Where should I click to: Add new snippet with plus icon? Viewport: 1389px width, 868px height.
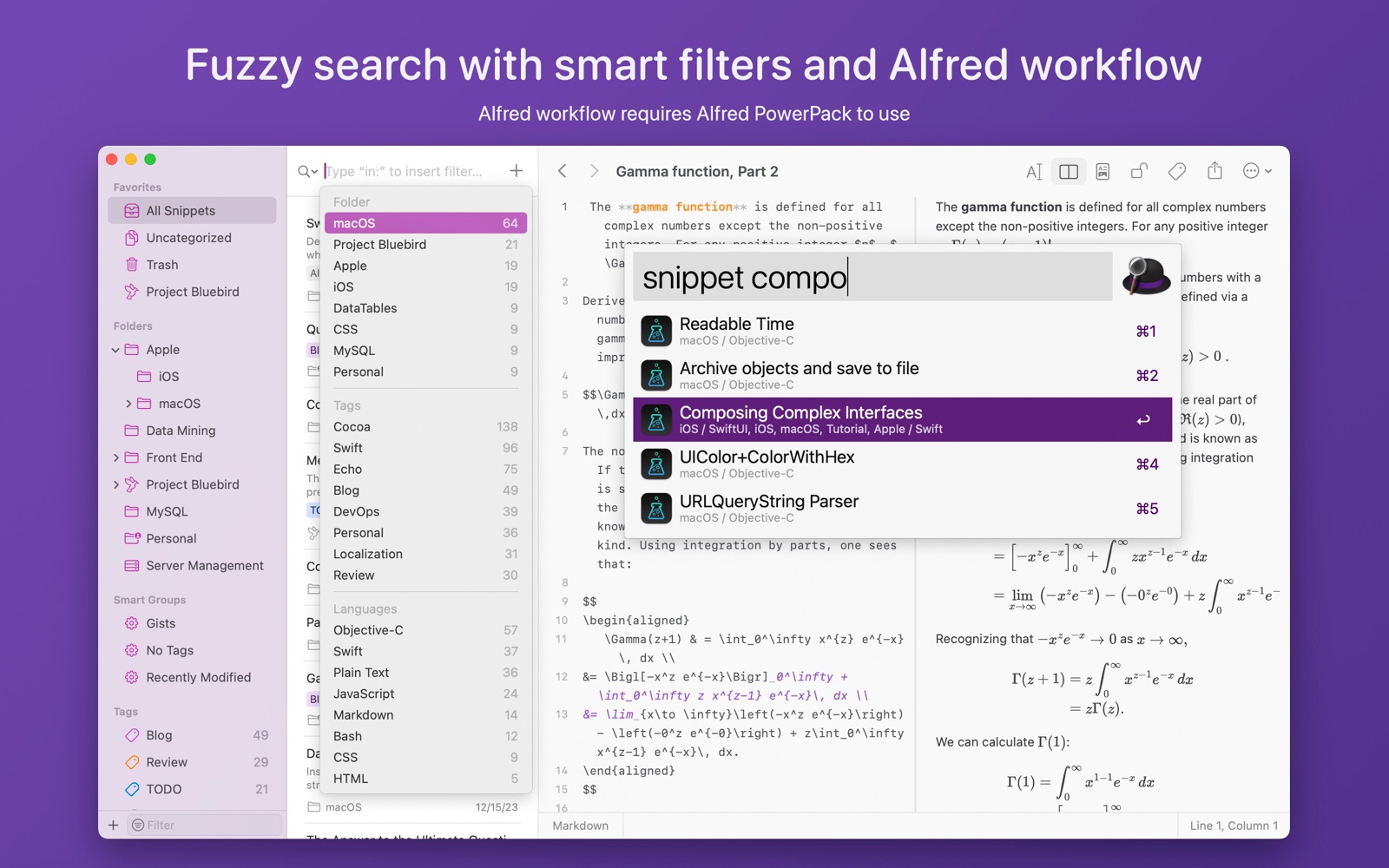(x=517, y=171)
